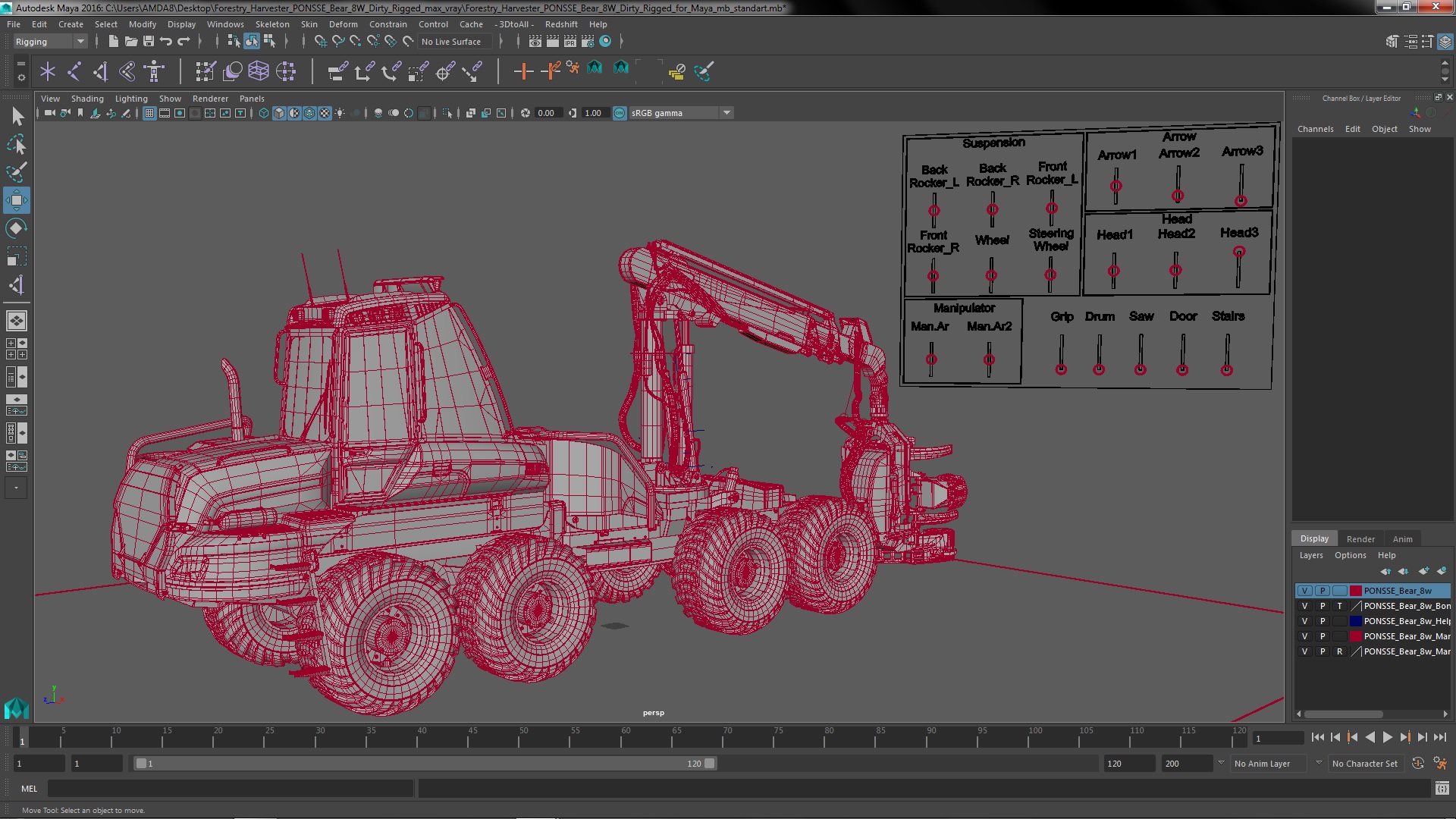Open Render Settings clapper icon

[x=588, y=42]
